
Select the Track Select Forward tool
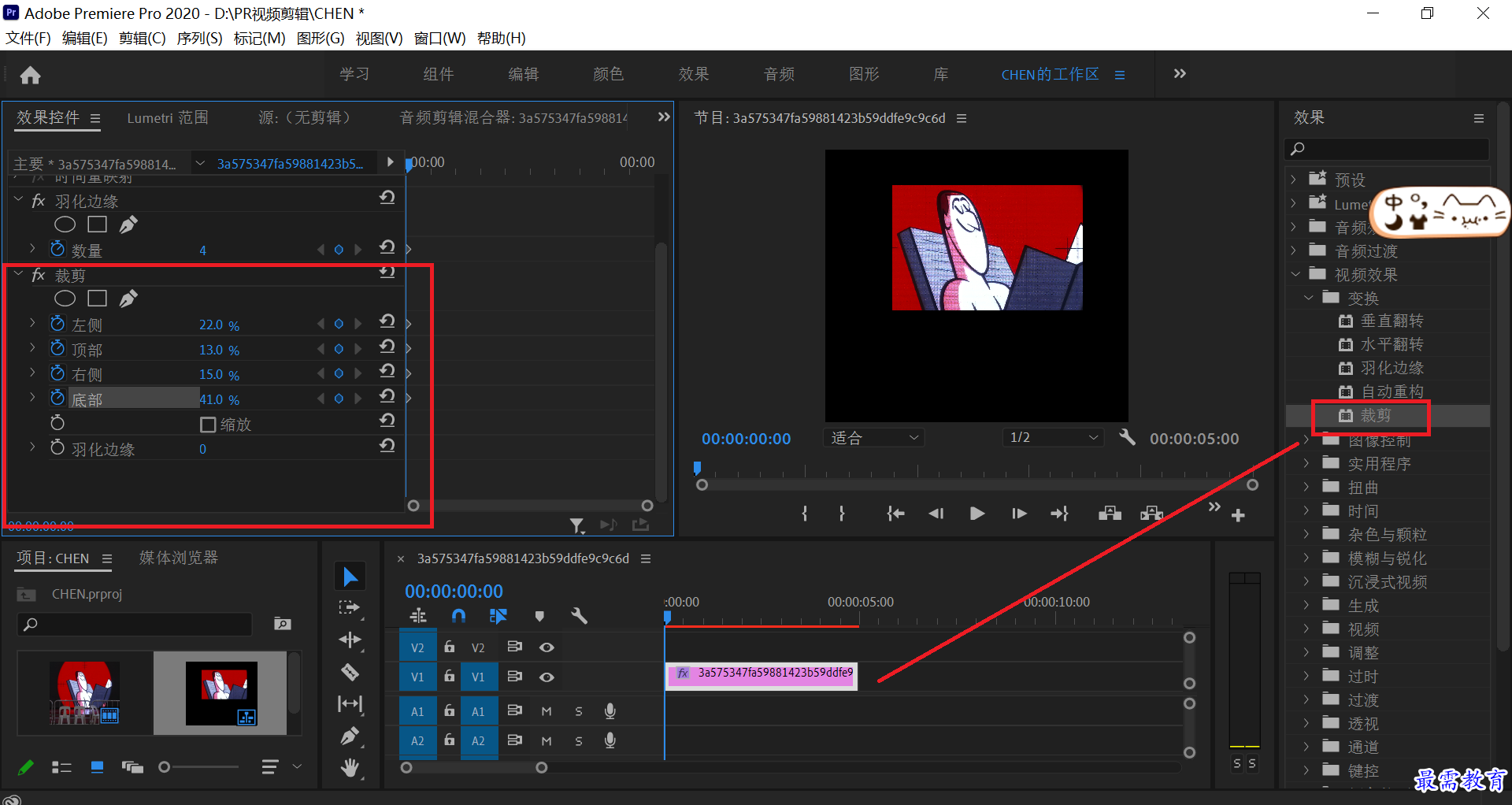tap(350, 608)
